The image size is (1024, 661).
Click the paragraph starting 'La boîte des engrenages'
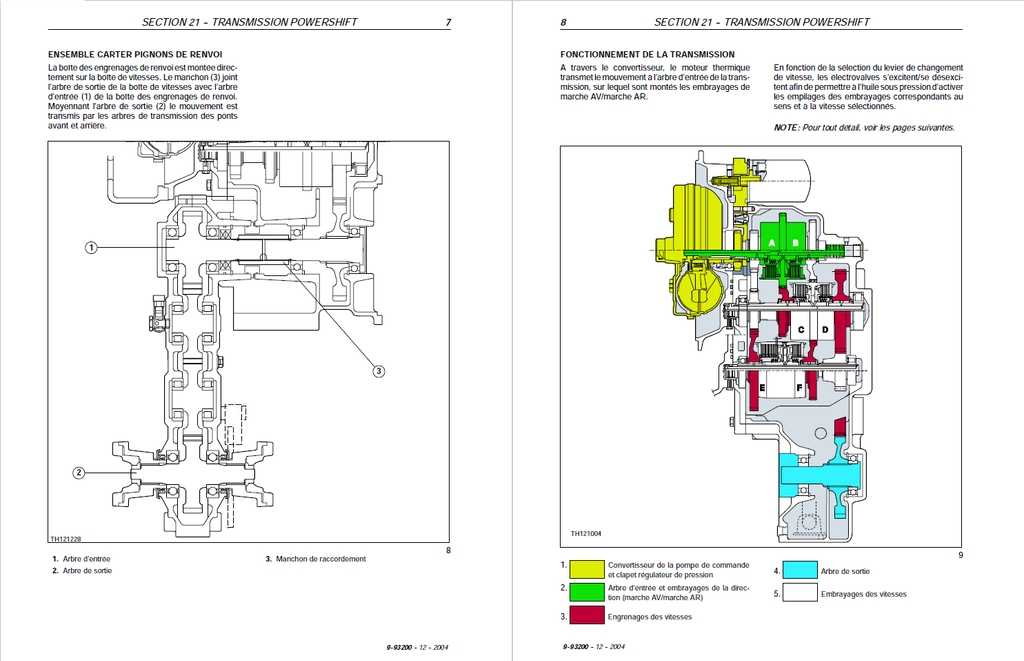click(x=142, y=97)
